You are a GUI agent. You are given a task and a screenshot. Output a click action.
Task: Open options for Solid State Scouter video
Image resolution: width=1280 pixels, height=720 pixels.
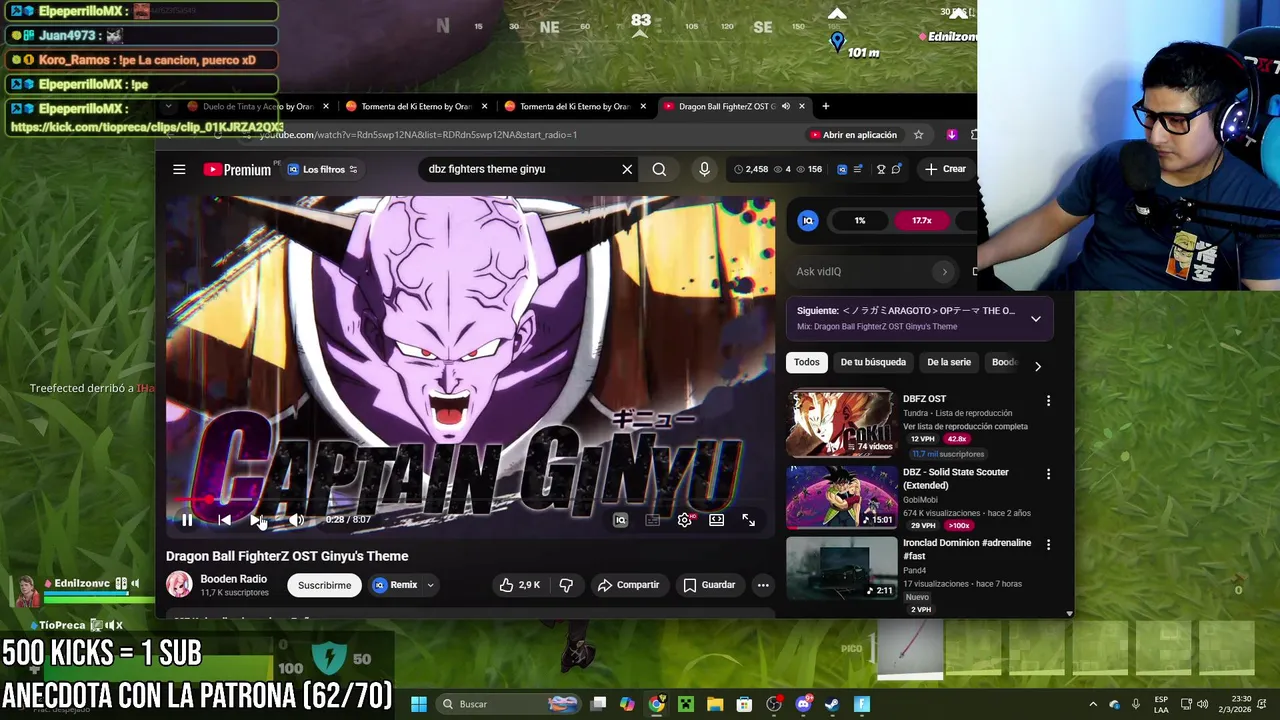tap(1048, 474)
